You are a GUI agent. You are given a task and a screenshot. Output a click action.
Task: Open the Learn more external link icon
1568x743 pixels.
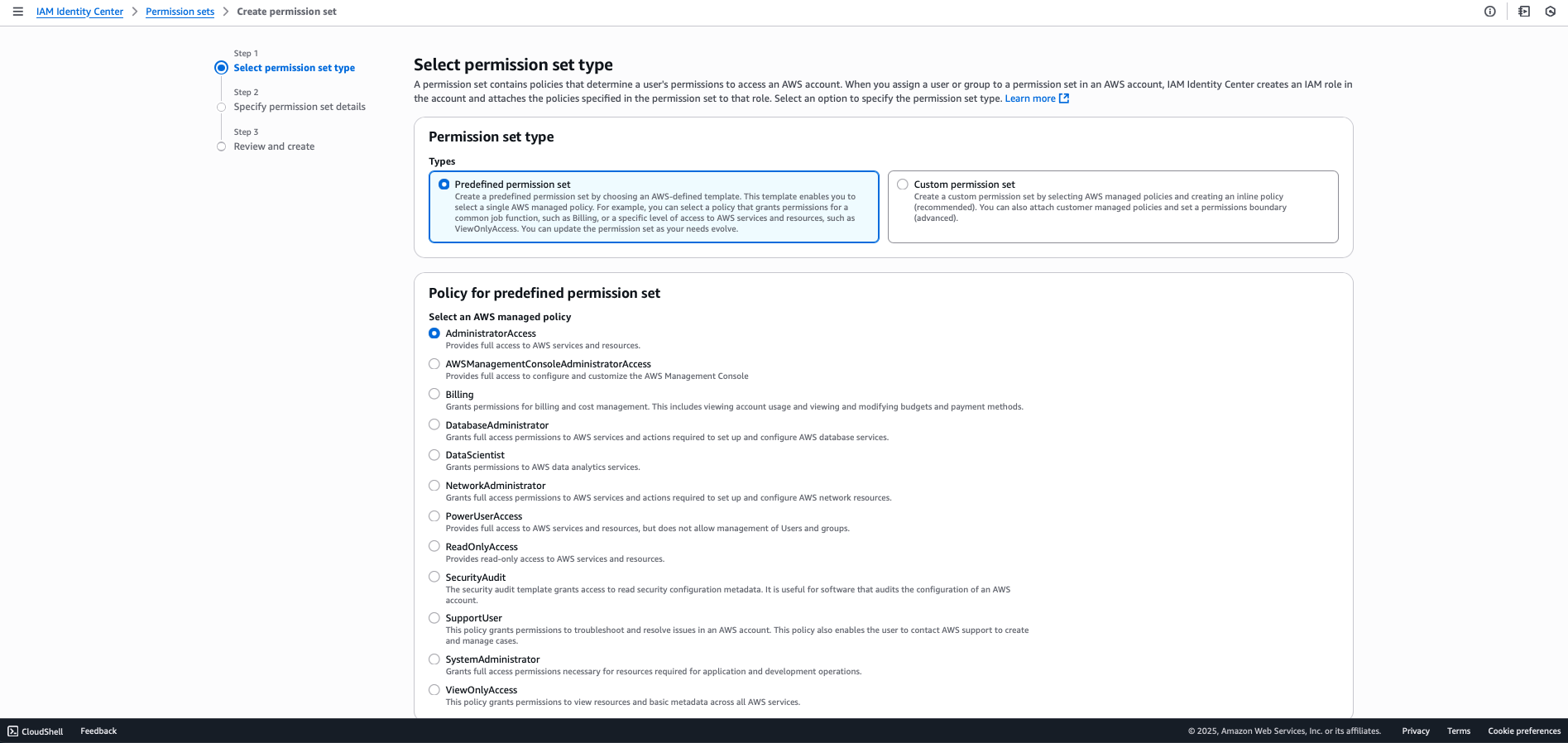tap(1063, 98)
